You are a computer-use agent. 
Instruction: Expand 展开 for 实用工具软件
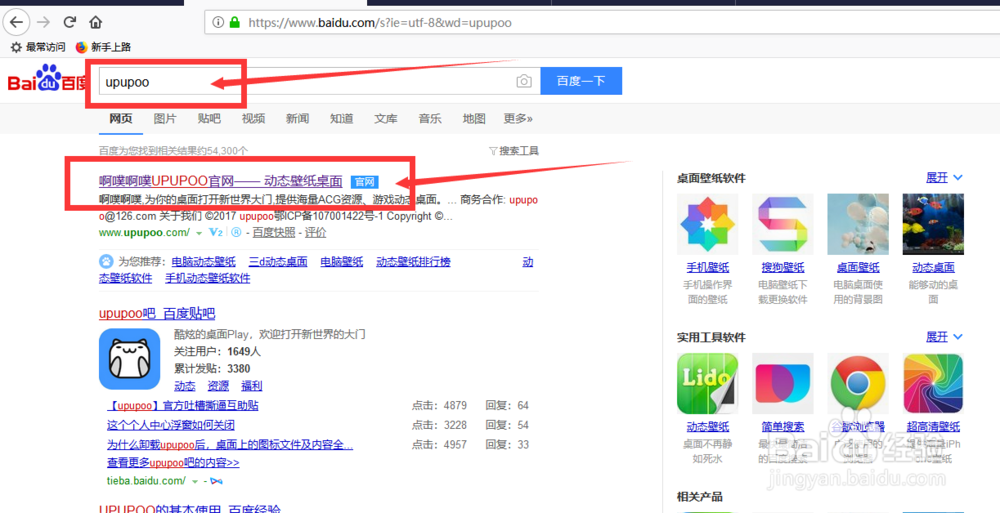(944, 336)
